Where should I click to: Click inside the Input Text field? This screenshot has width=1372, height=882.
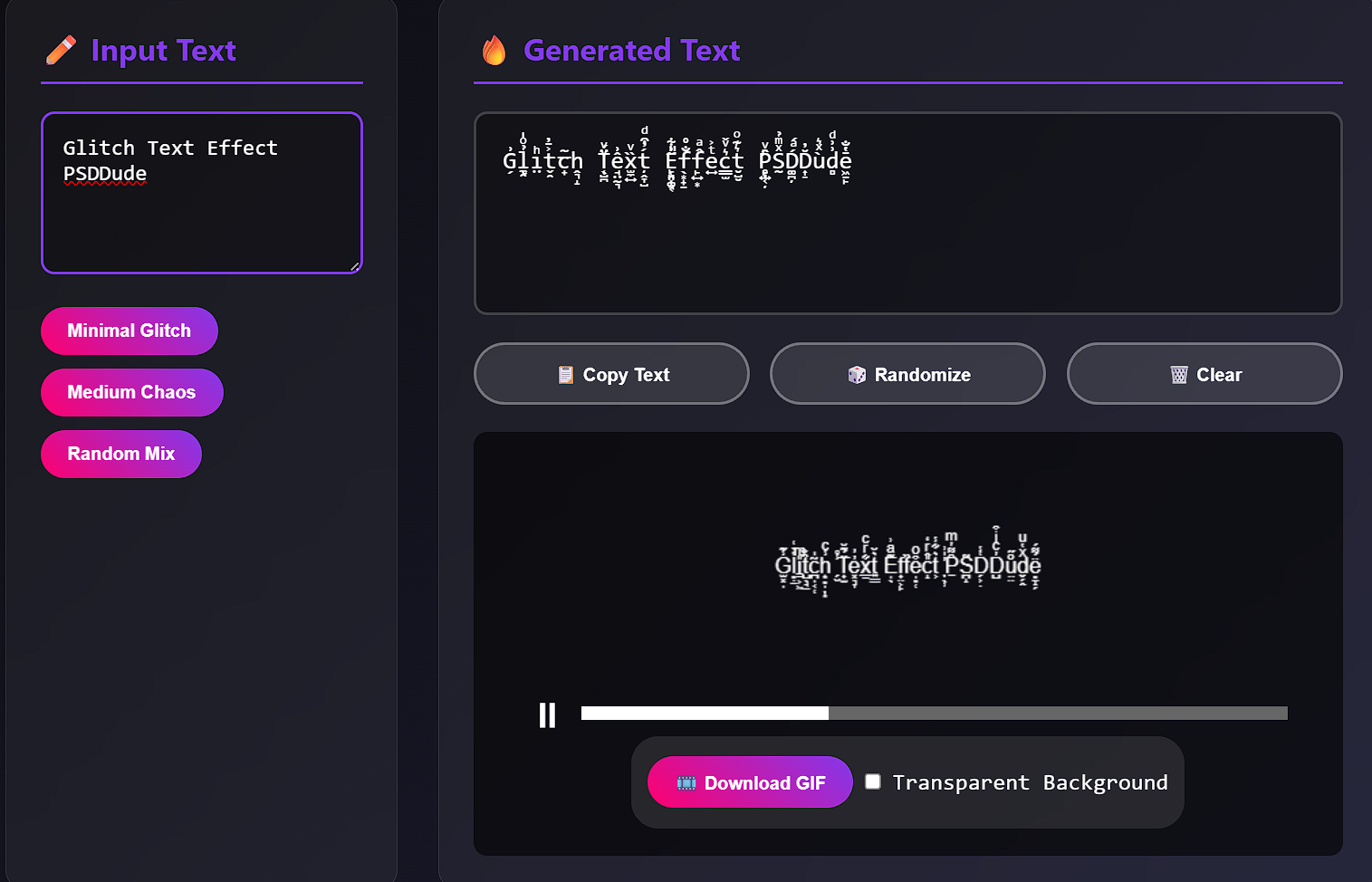(201, 193)
